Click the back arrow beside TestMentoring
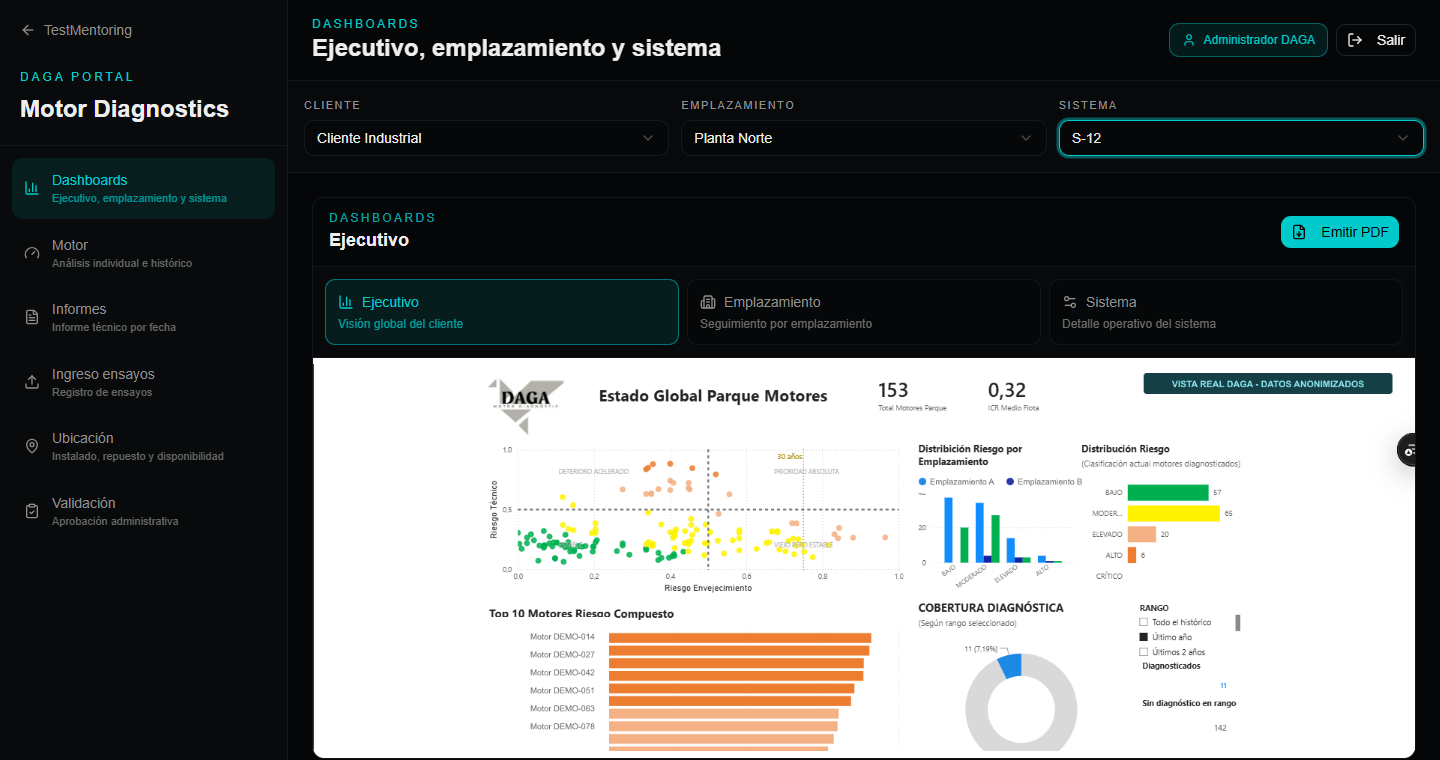This screenshot has height=760, width=1440. tap(28, 30)
